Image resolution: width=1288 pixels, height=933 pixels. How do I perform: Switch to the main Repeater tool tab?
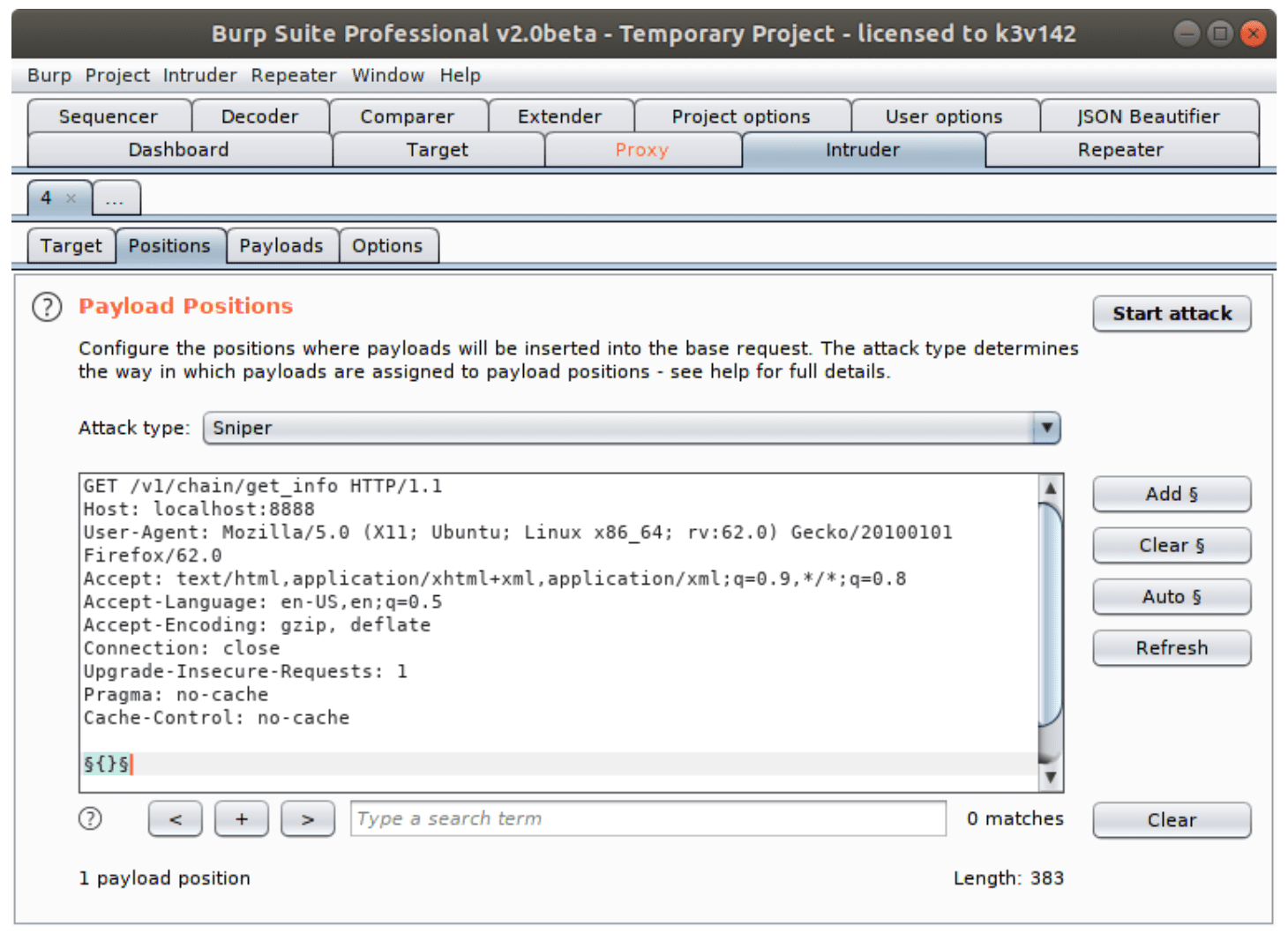tap(1120, 150)
